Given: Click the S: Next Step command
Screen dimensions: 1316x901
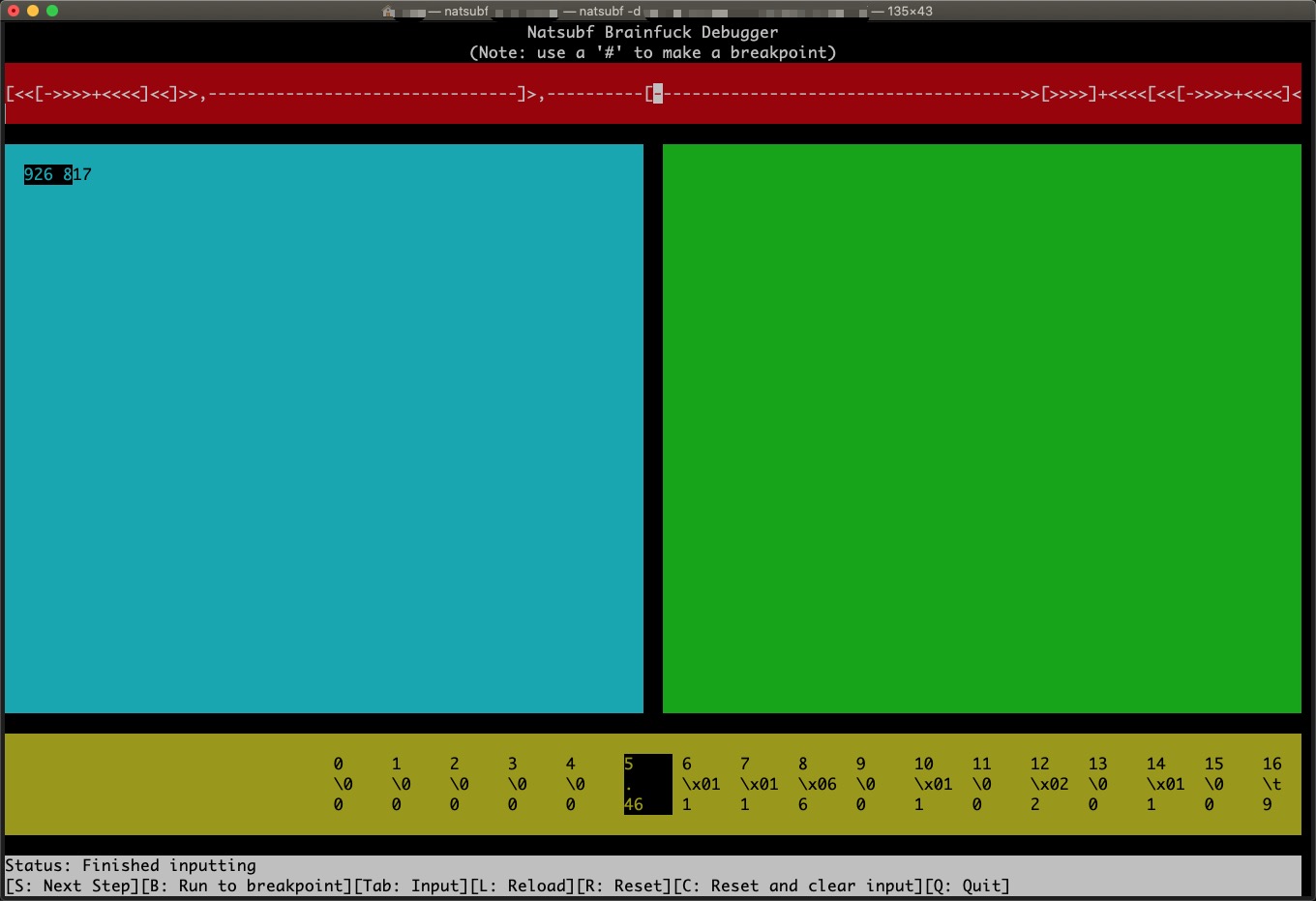Looking at the screenshot, I should point(73,886).
